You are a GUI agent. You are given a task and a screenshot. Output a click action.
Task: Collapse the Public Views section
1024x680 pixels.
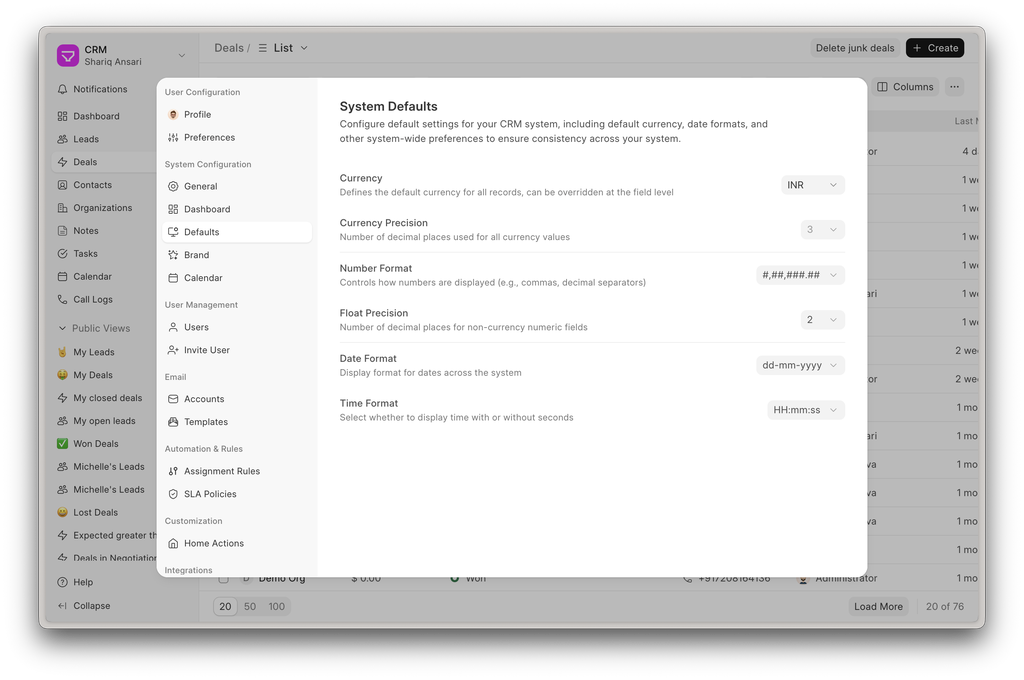(x=63, y=328)
